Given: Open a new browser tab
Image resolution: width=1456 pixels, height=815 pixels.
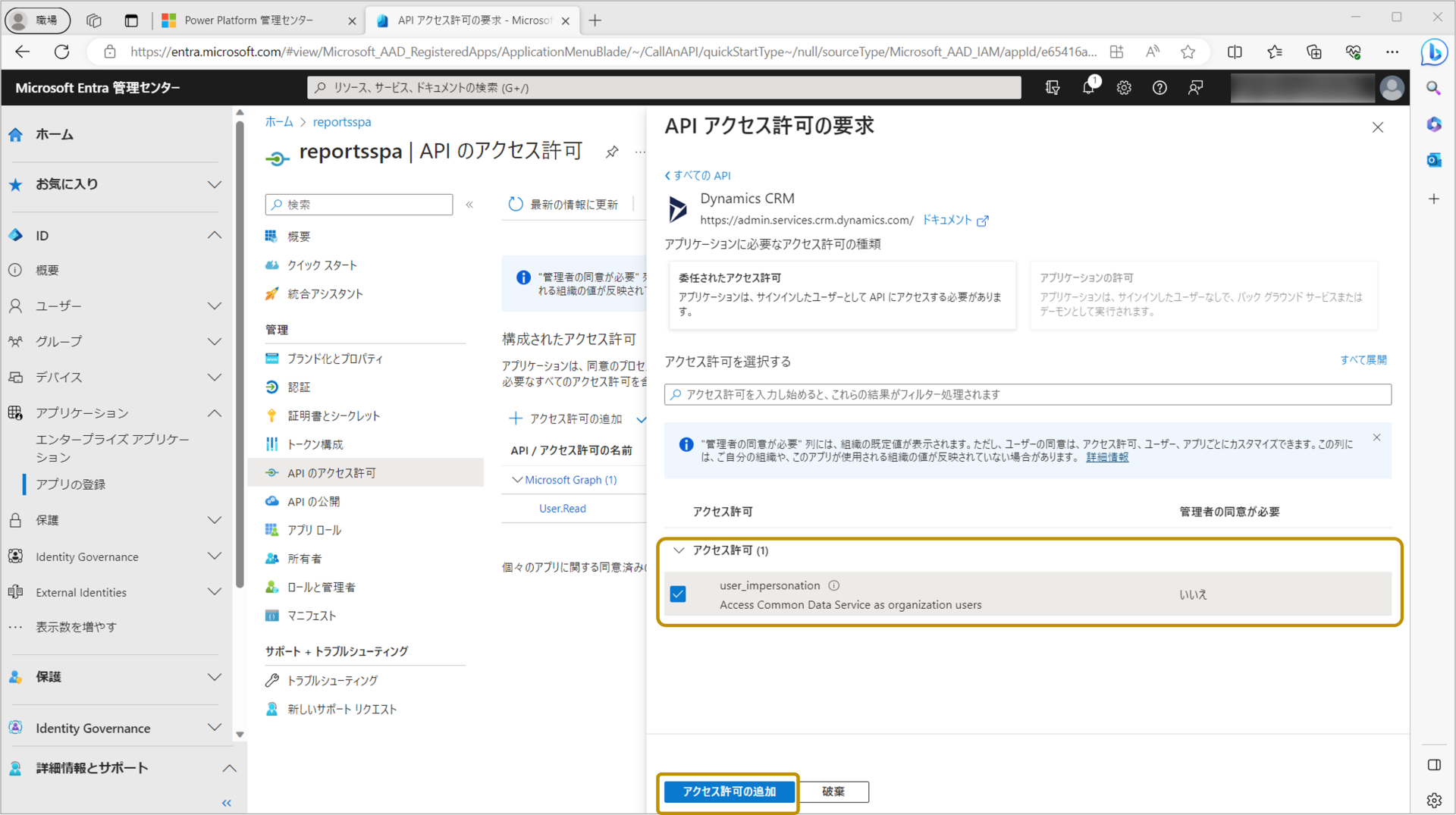Looking at the screenshot, I should point(595,20).
